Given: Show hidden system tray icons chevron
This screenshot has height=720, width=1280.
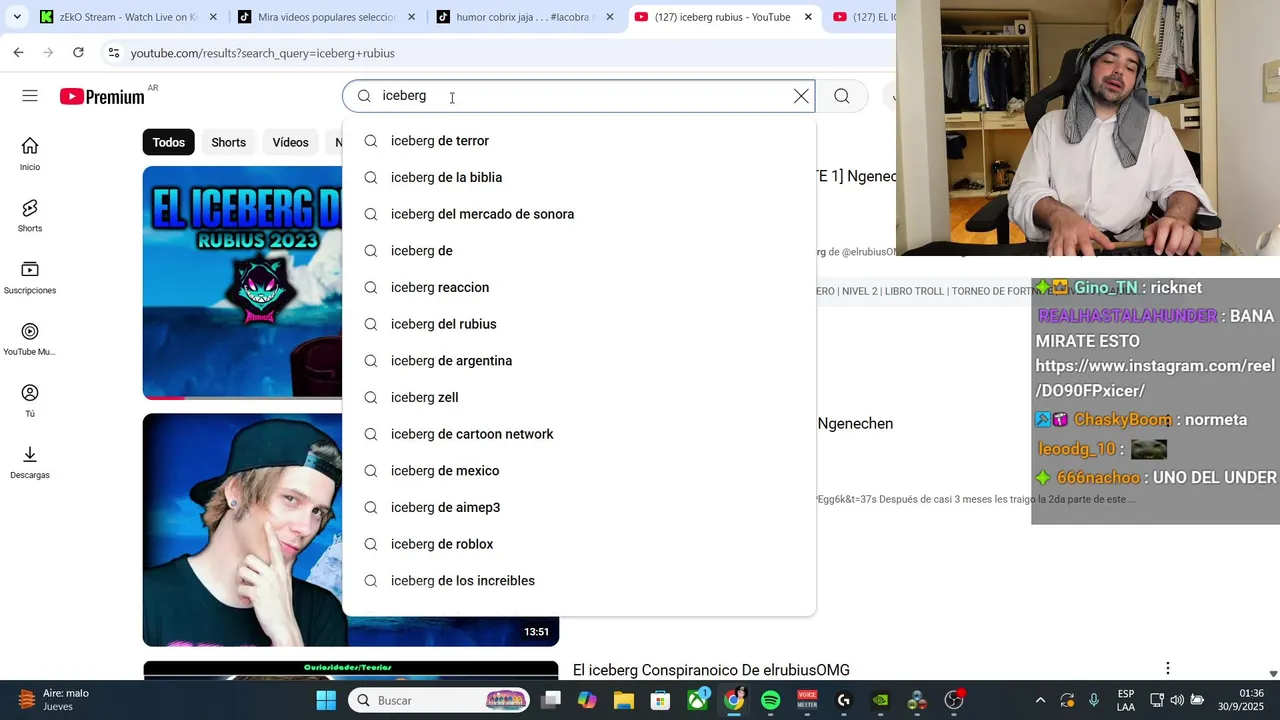Looking at the screenshot, I should click(x=1040, y=700).
